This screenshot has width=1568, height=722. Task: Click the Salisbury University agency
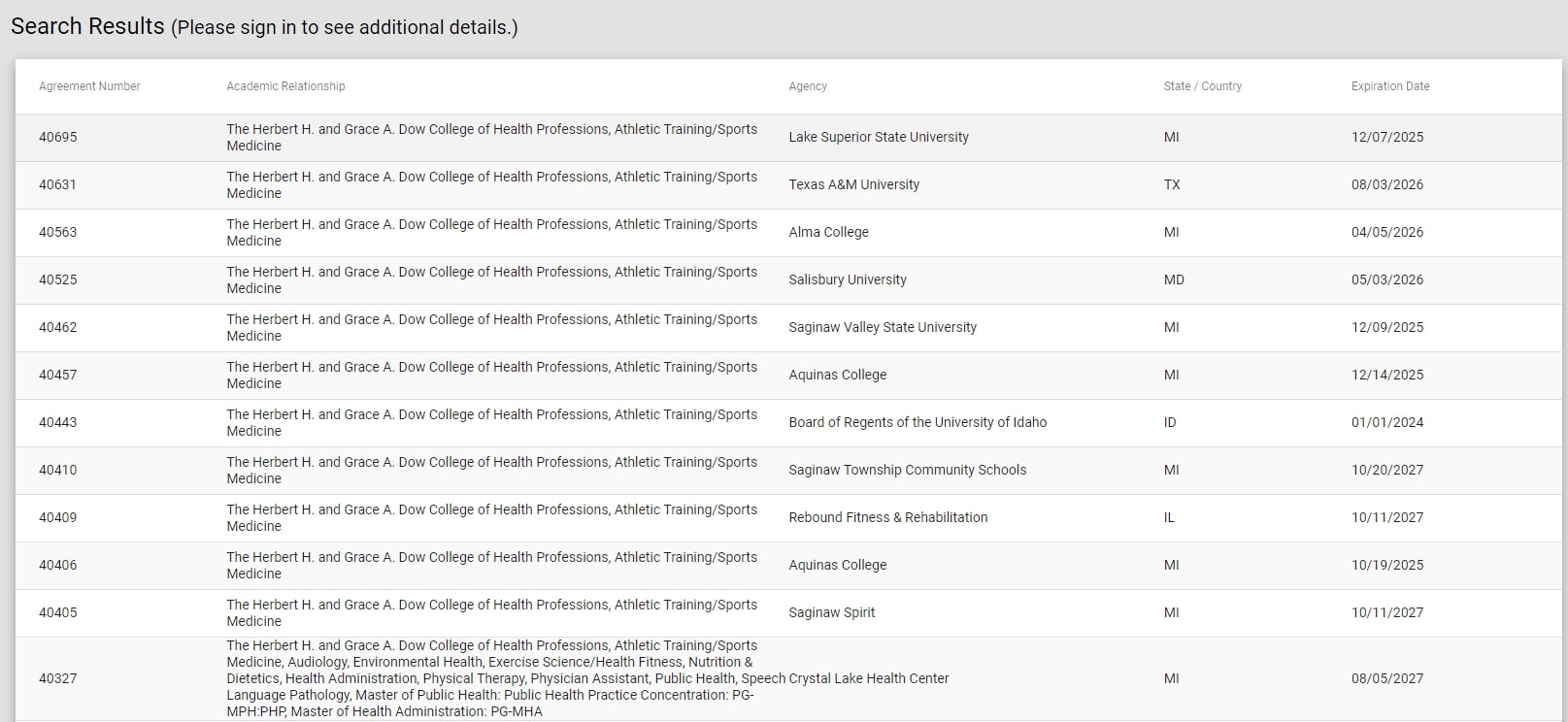848,279
